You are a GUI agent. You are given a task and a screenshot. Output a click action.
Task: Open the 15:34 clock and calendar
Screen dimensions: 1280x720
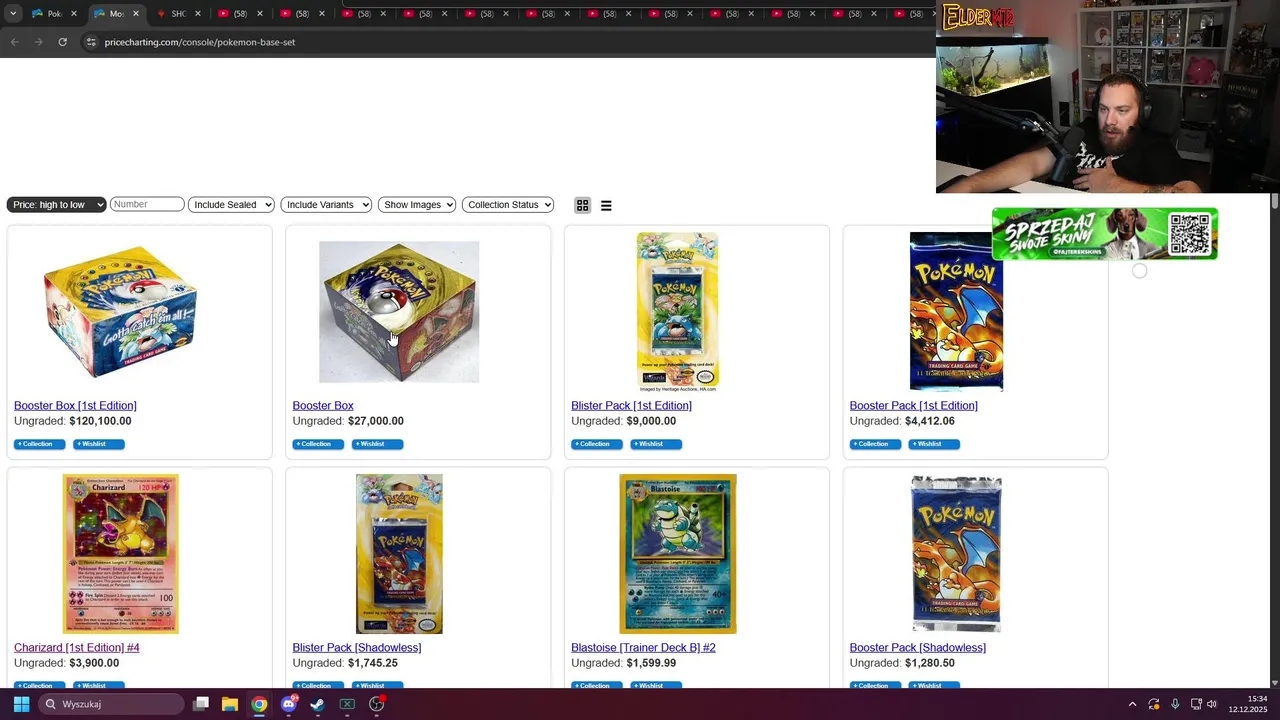1248,704
